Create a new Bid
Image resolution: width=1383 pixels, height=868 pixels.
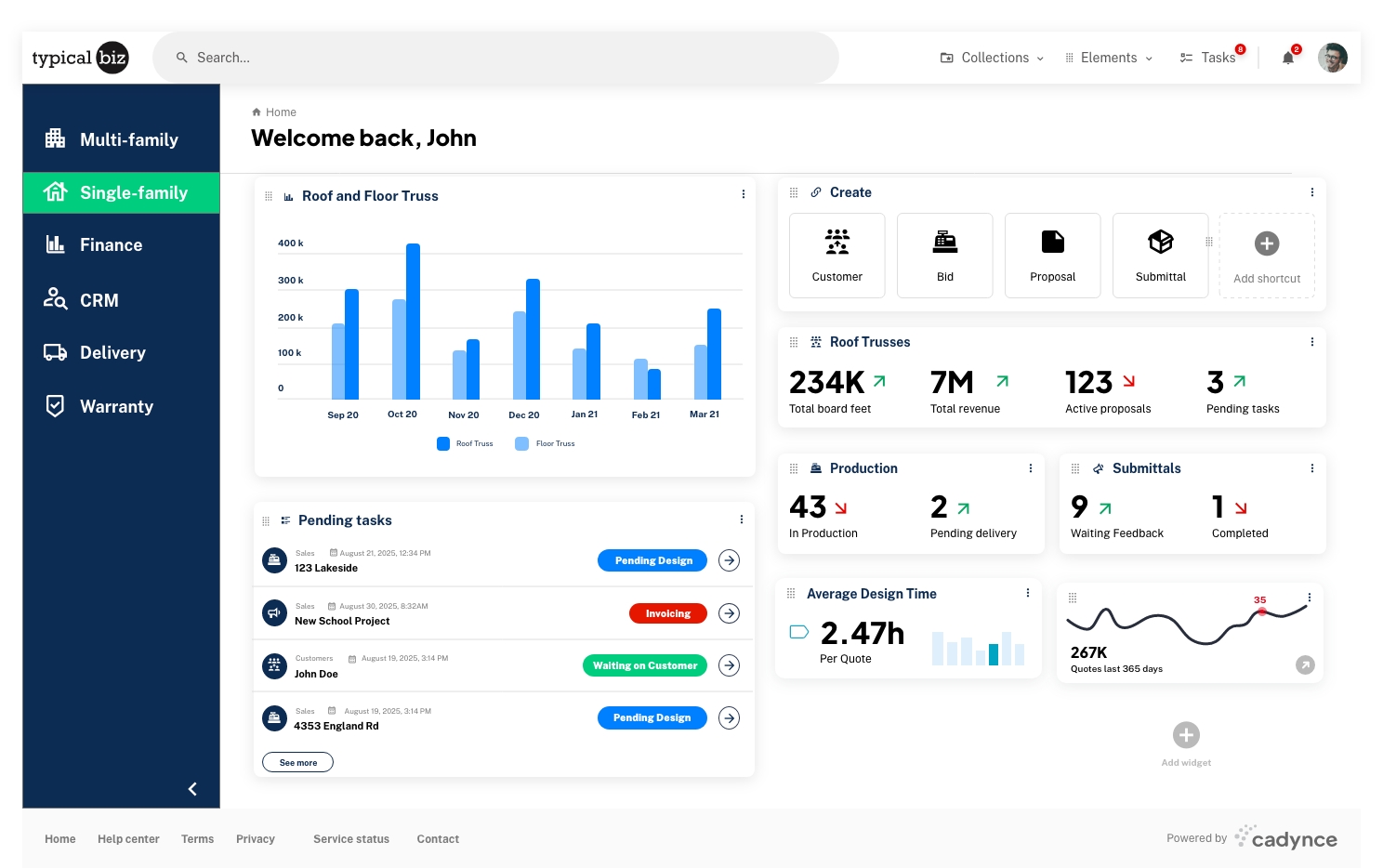[x=945, y=256]
